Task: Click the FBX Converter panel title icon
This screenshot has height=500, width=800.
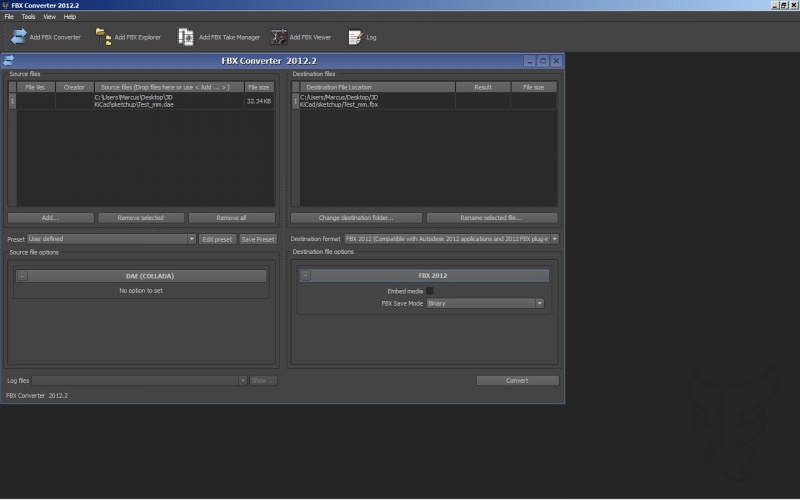Action: [x=9, y=60]
